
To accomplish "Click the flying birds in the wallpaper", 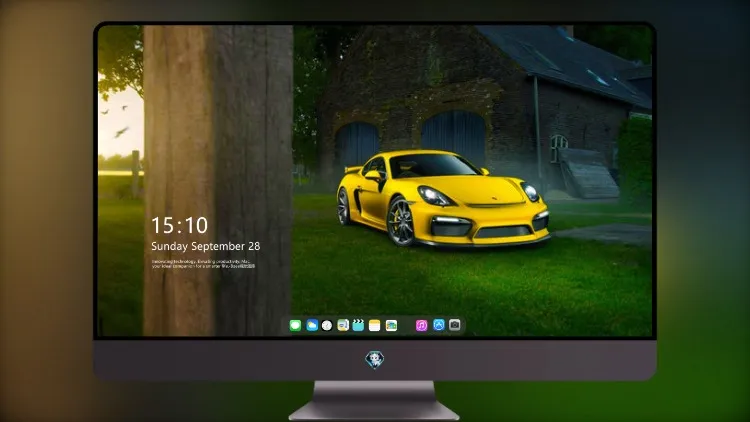I will (x=116, y=122).
